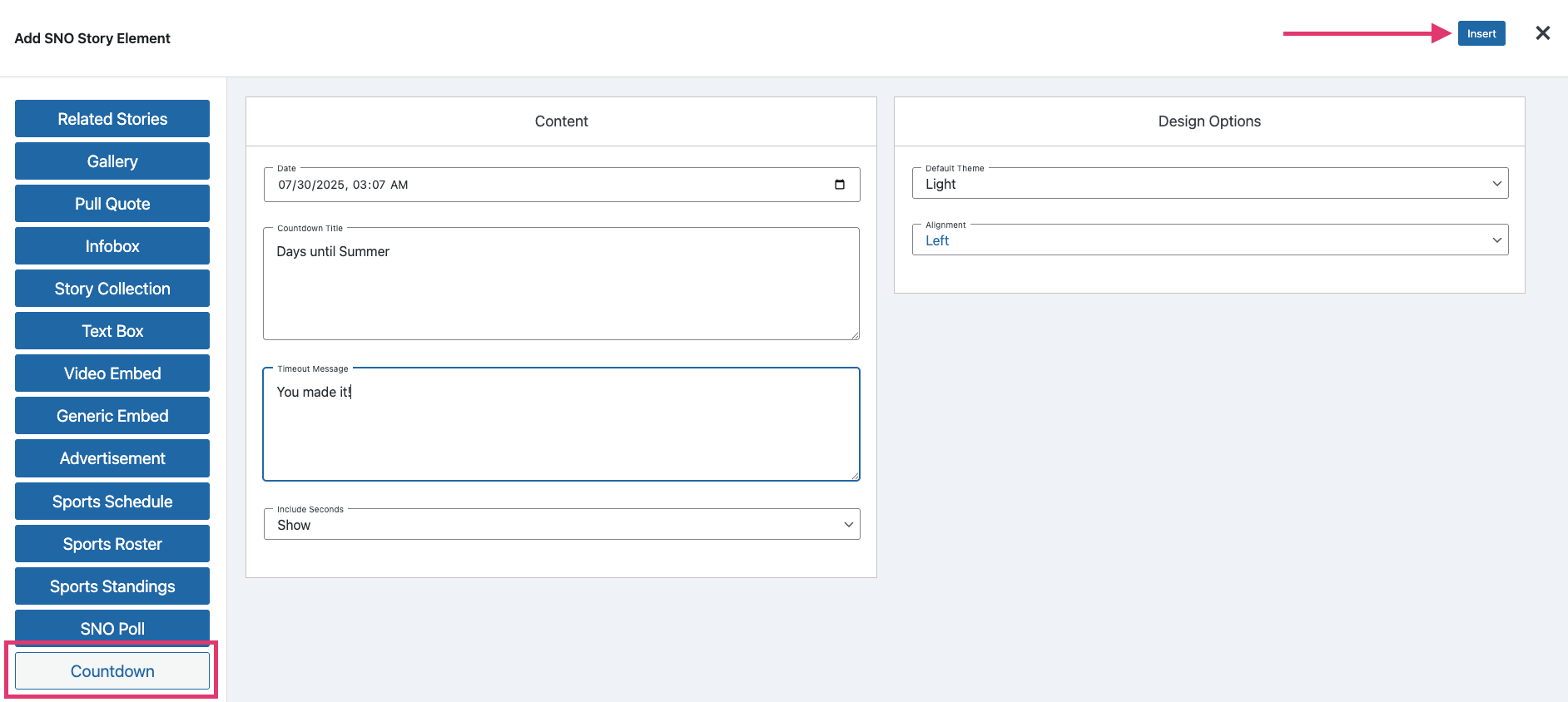This screenshot has height=702, width=1568.
Task: Open the calendar picker icon in Date field
Action: click(839, 185)
